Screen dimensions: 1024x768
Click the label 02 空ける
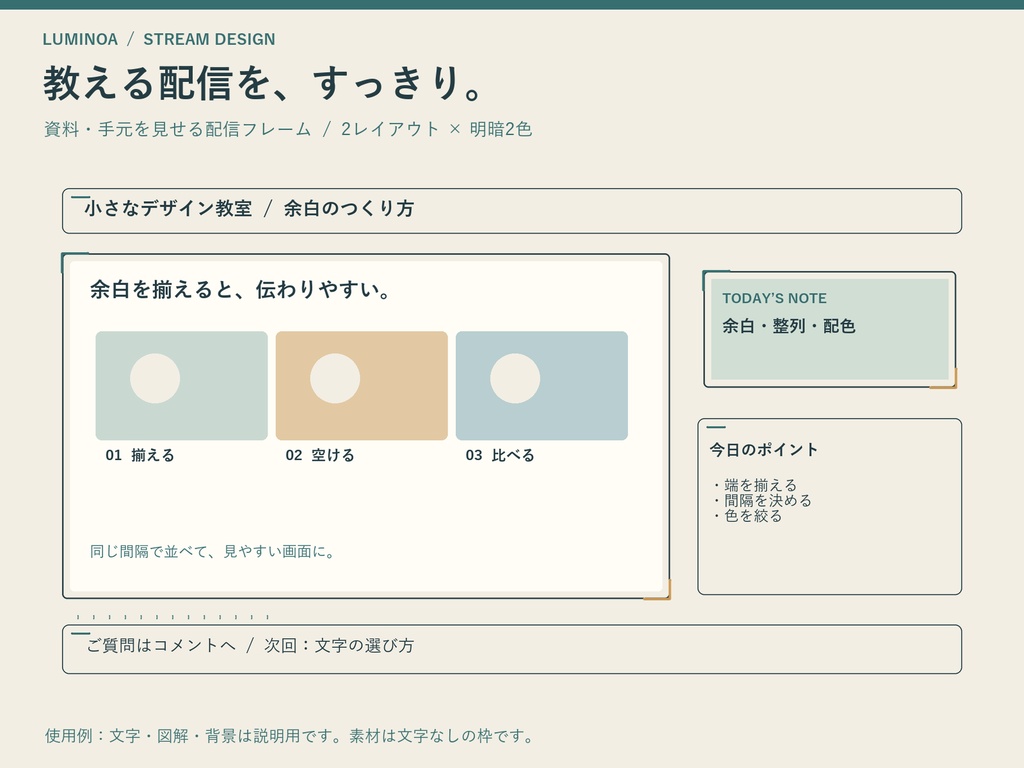[x=320, y=455]
